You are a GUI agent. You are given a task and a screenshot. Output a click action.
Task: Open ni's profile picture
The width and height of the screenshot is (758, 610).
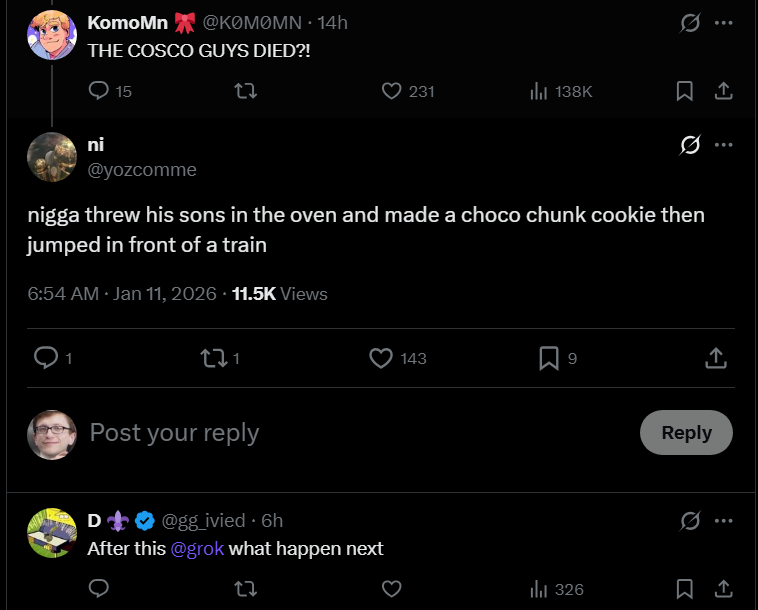52,157
